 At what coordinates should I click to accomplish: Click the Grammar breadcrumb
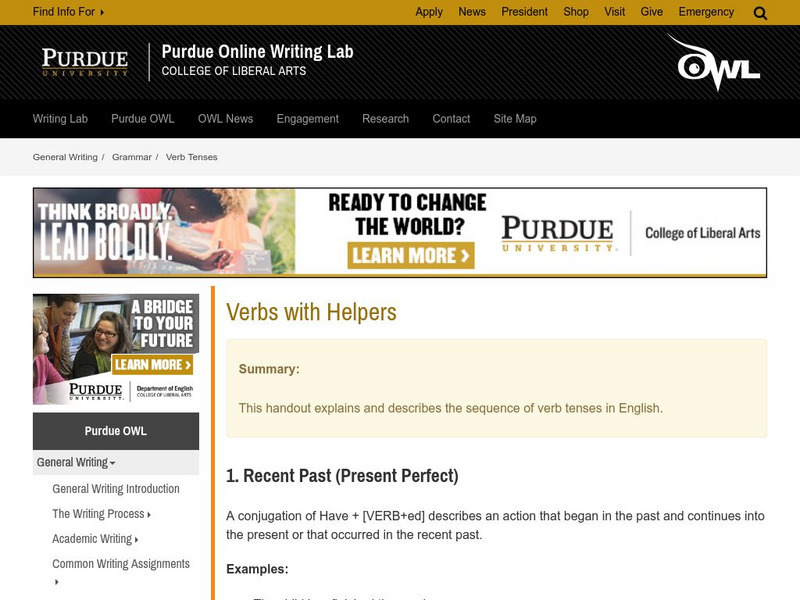[x=132, y=157]
